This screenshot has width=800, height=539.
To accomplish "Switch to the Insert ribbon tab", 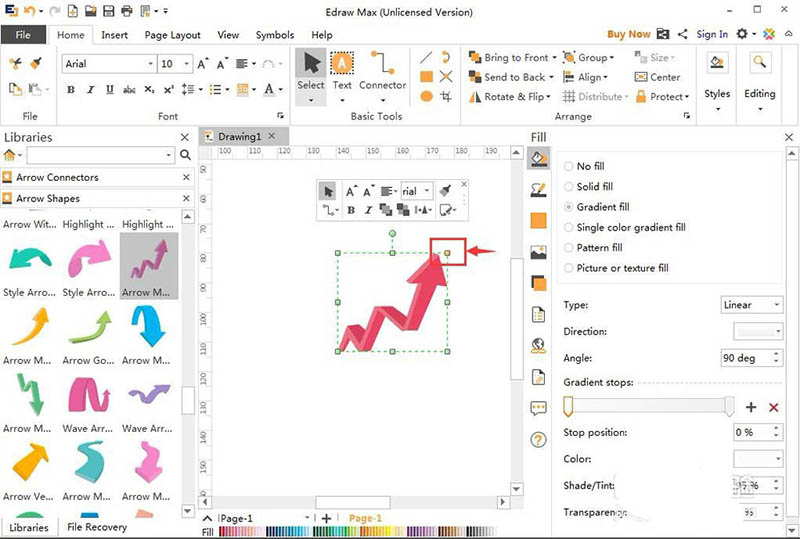I will point(114,35).
